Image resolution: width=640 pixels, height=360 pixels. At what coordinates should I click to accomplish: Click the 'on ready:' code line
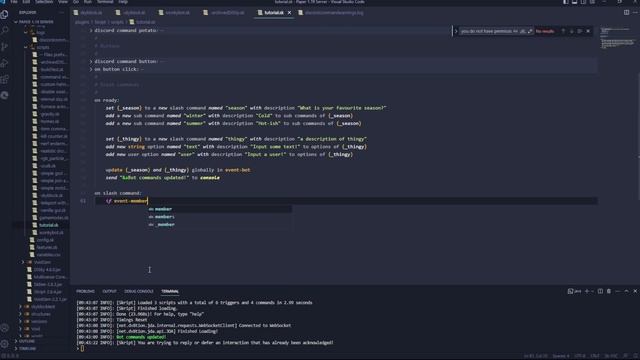click(107, 100)
